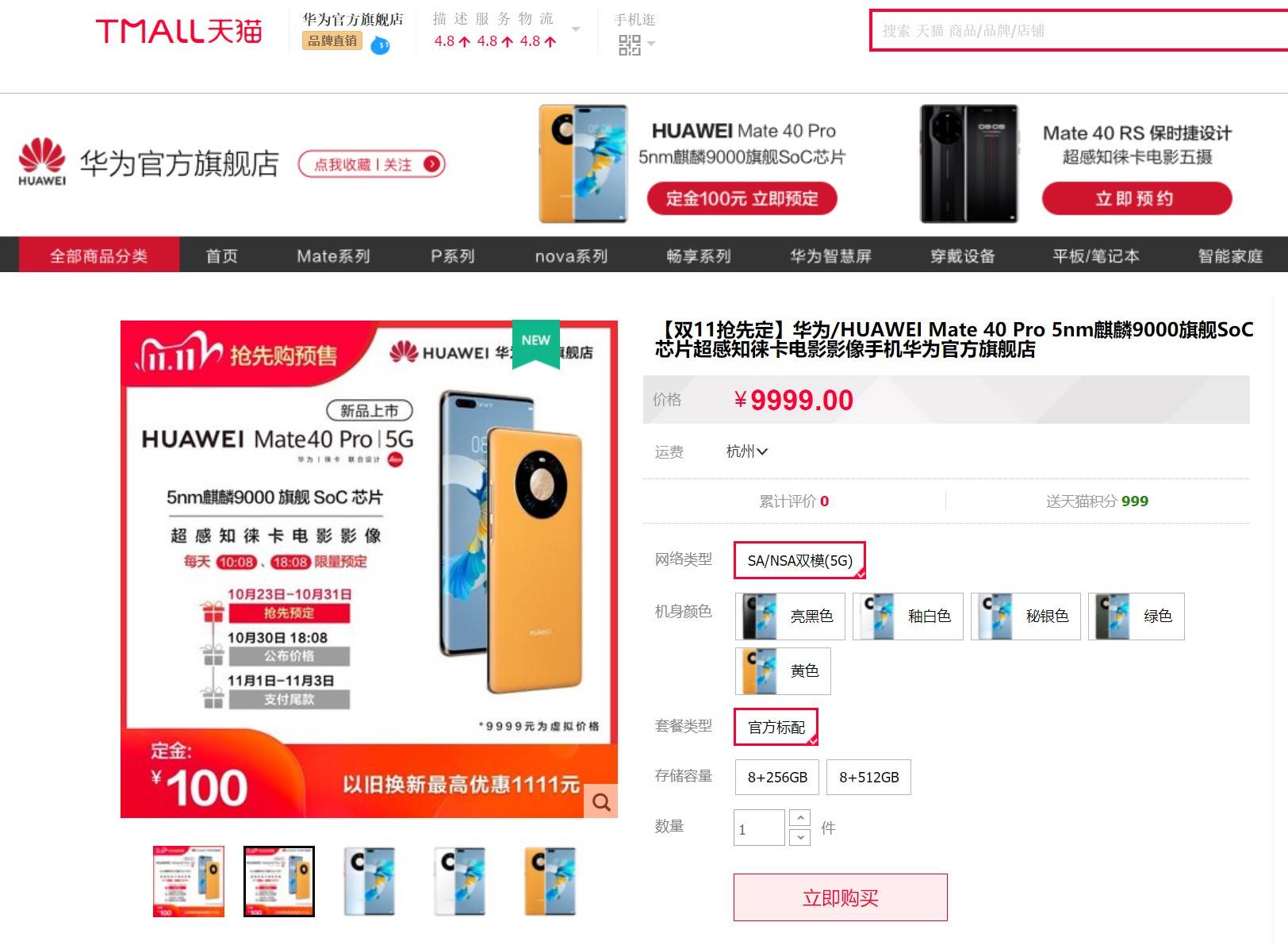Open the 穿戴设备 navigation tab

962,255
